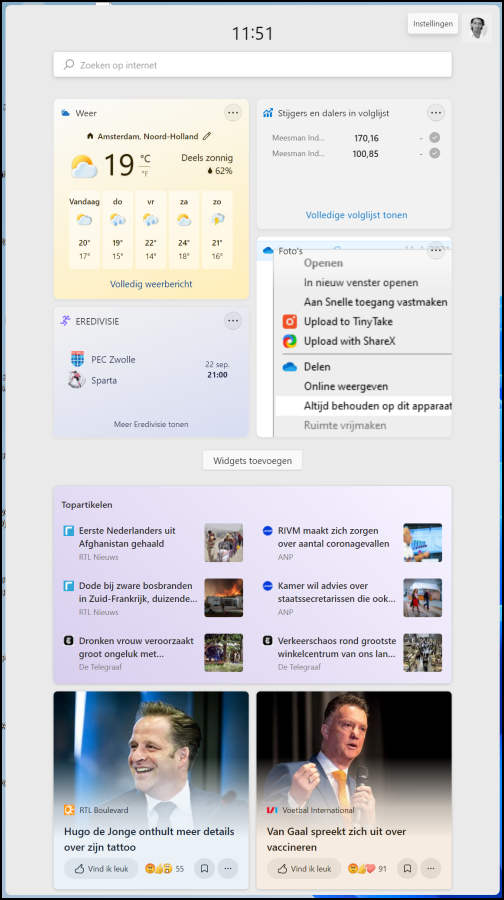
Task: Select the za forecast day
Action: tap(184, 230)
